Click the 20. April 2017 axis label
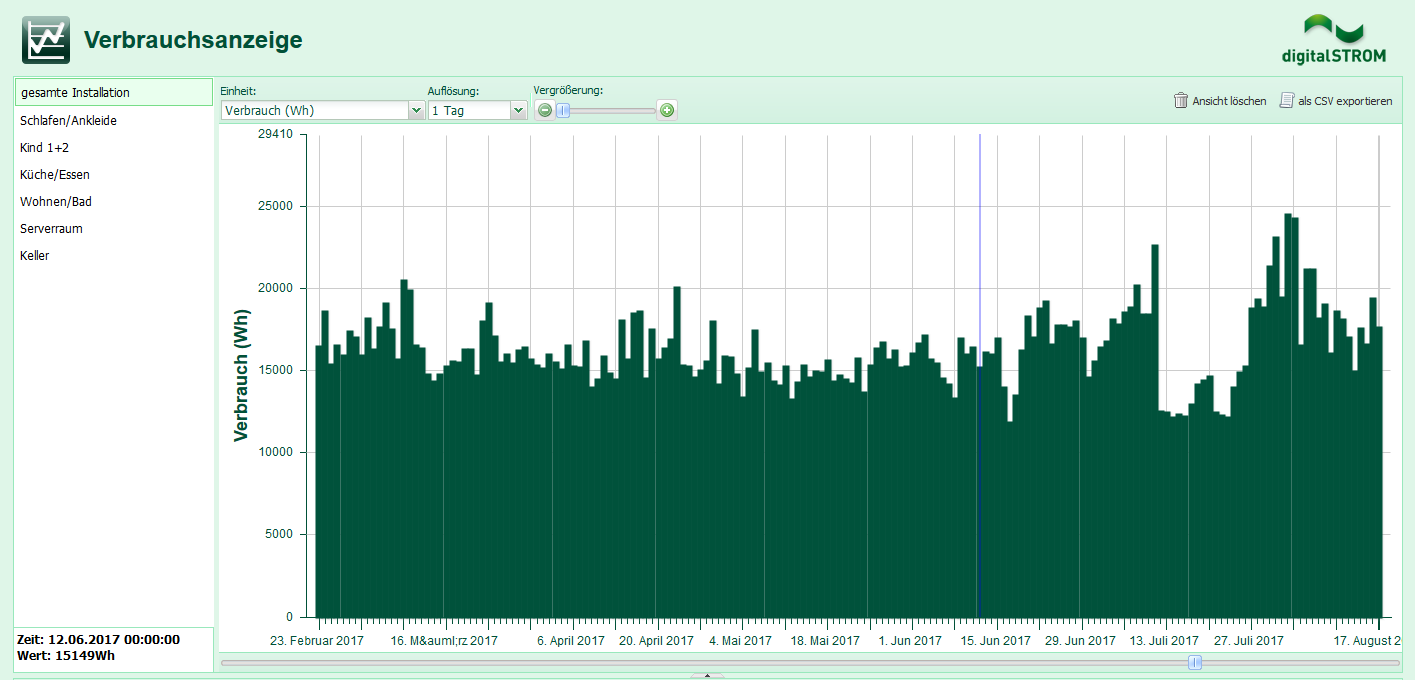 coord(656,640)
